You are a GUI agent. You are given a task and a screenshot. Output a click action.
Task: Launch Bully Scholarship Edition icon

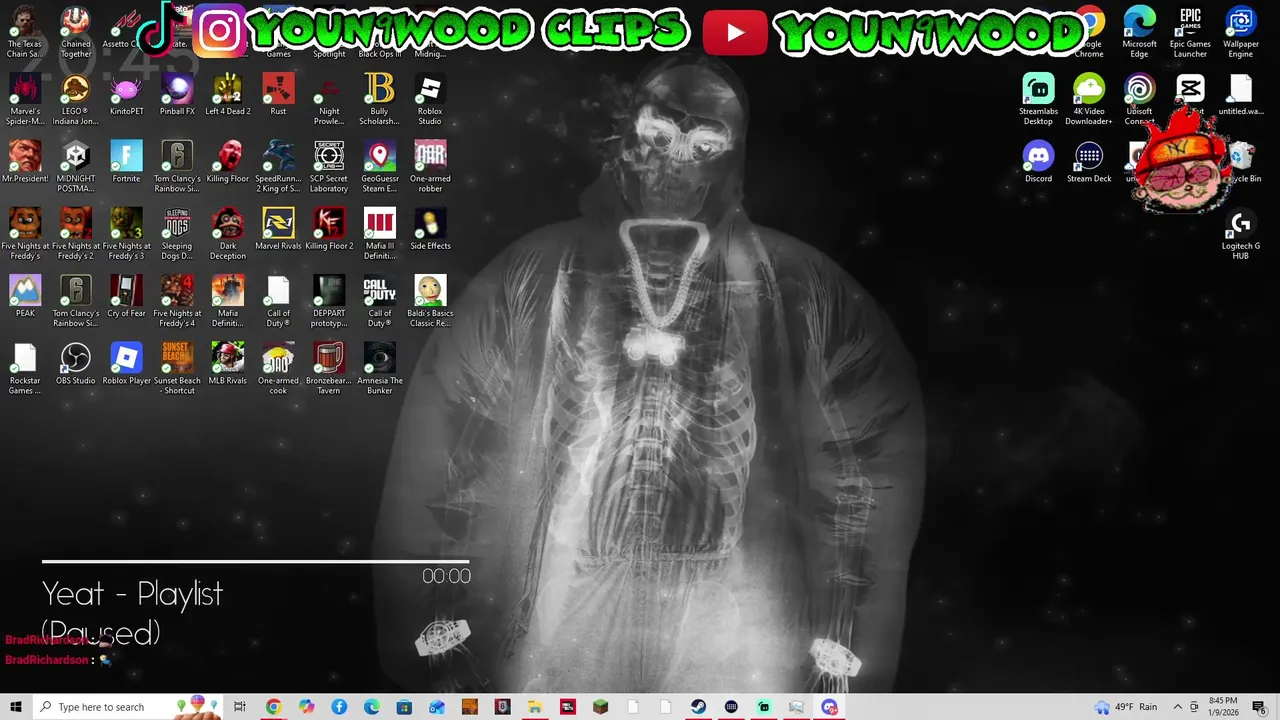[x=379, y=100]
